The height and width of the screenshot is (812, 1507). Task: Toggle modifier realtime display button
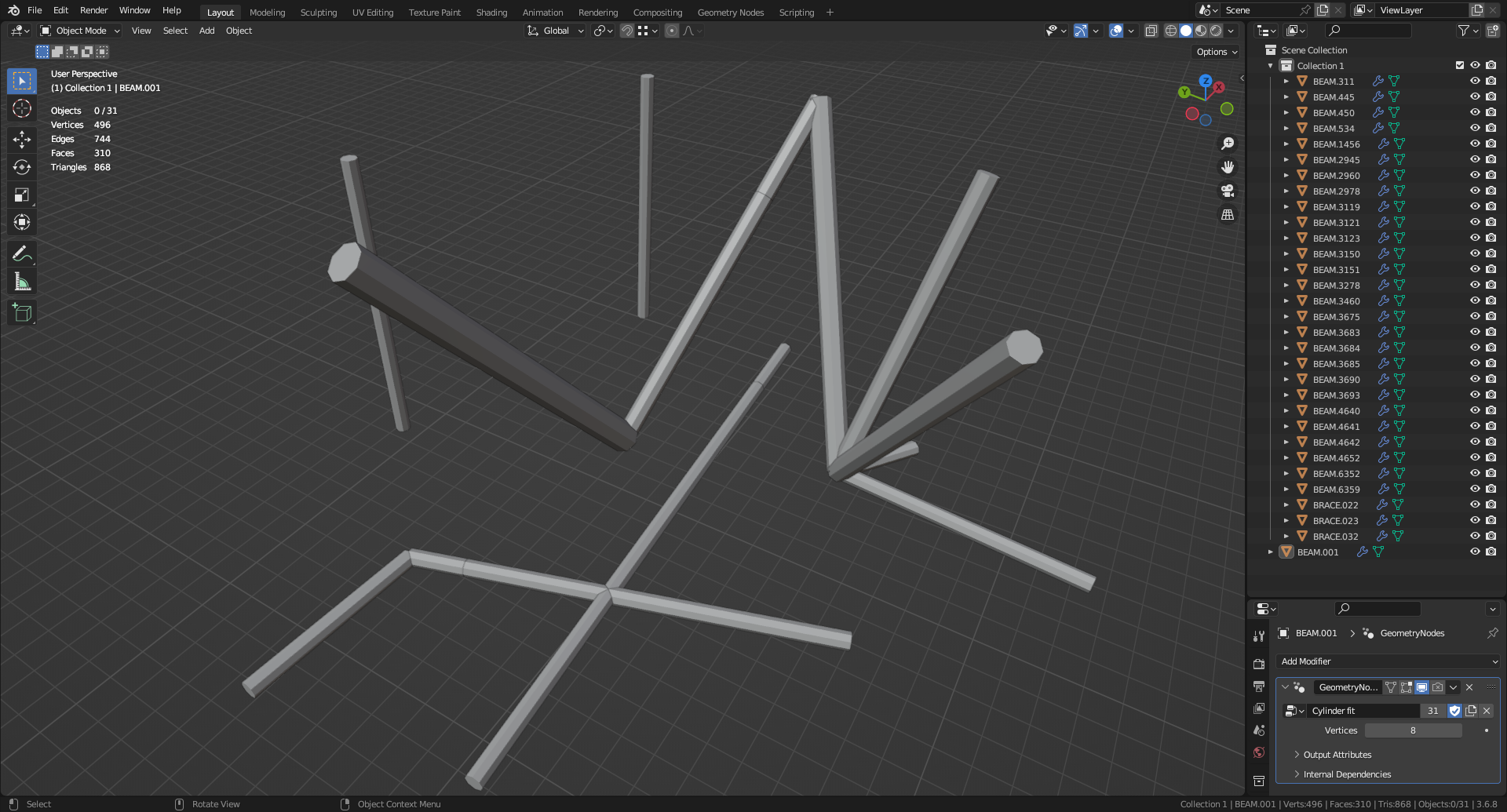tap(1422, 687)
